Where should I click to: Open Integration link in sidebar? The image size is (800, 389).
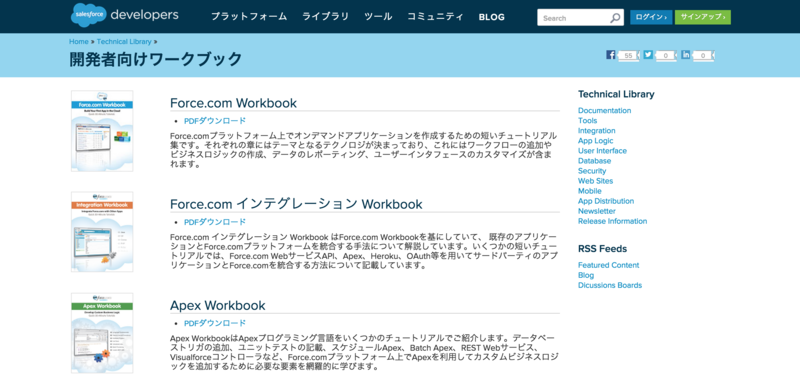coord(596,131)
